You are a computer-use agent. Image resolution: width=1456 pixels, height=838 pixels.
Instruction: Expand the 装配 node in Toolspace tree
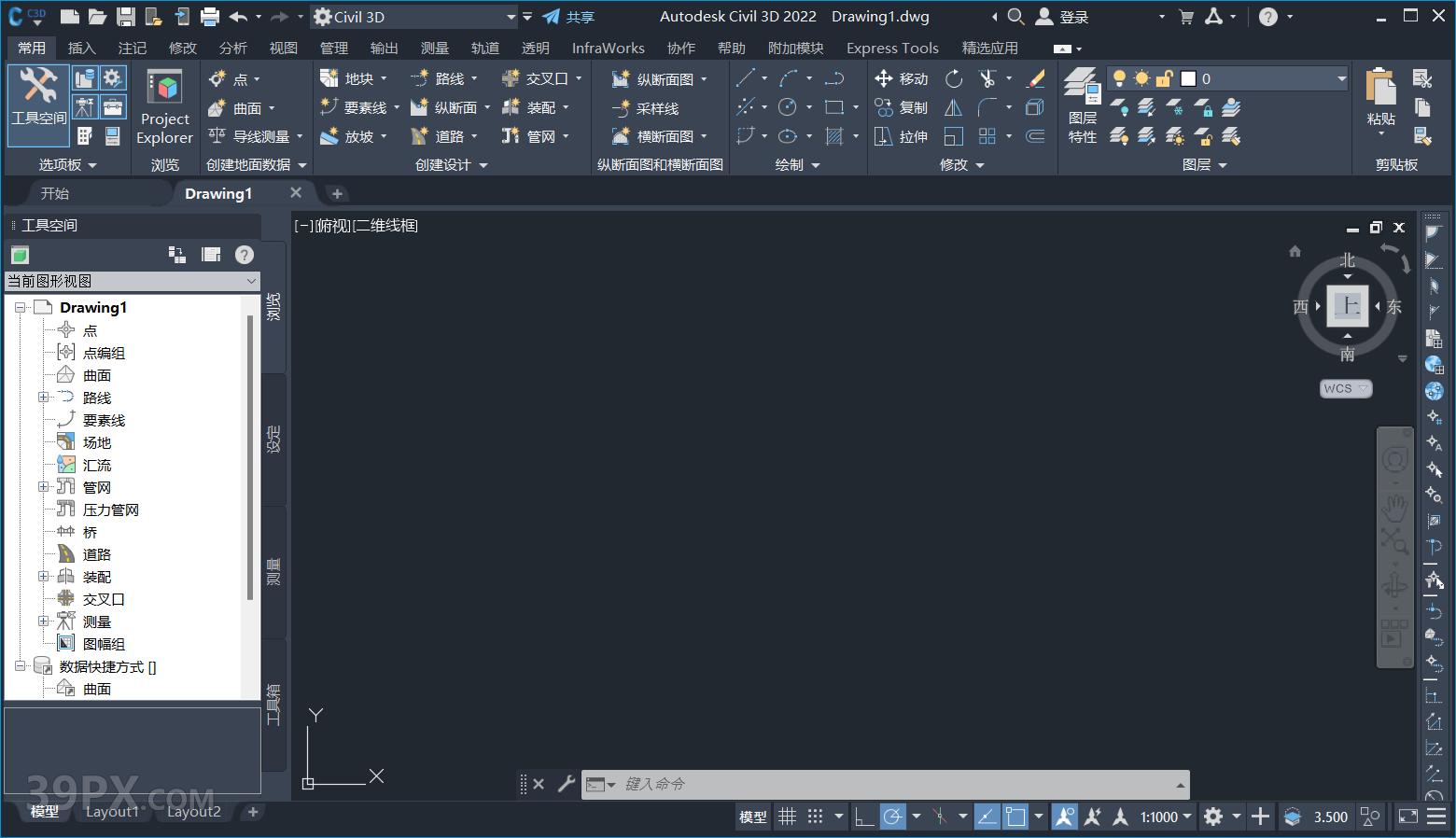tap(43, 577)
